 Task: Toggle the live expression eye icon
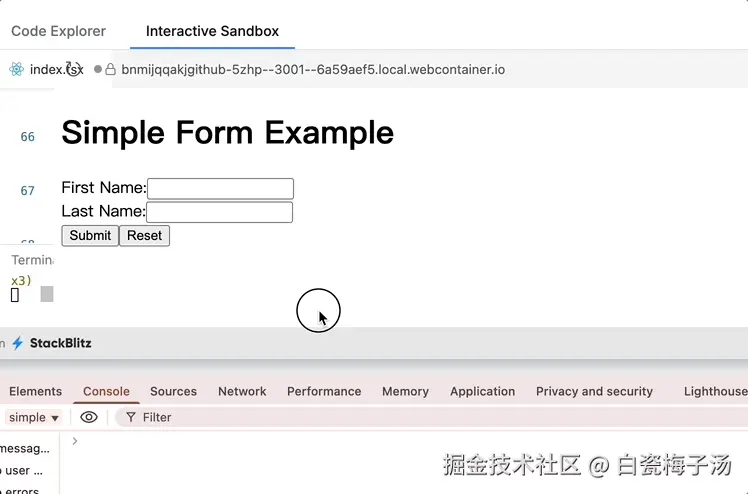point(89,417)
